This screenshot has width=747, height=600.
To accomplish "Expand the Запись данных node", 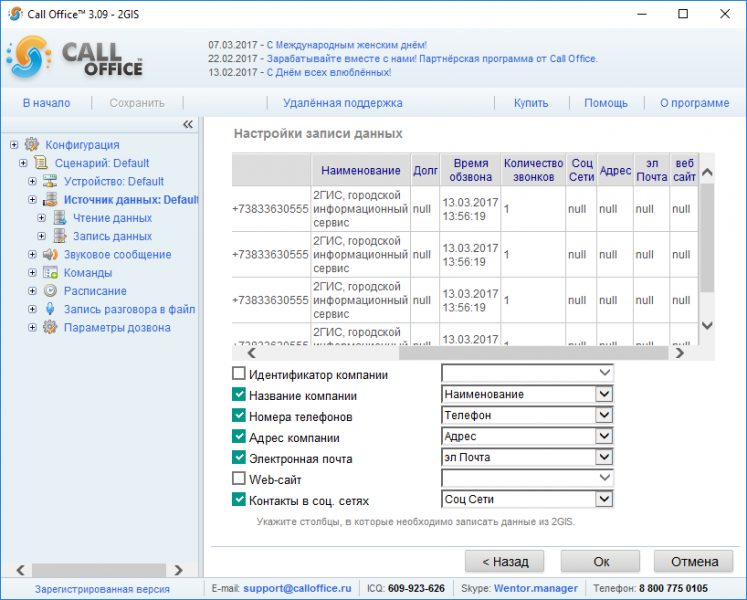I will tap(41, 236).
